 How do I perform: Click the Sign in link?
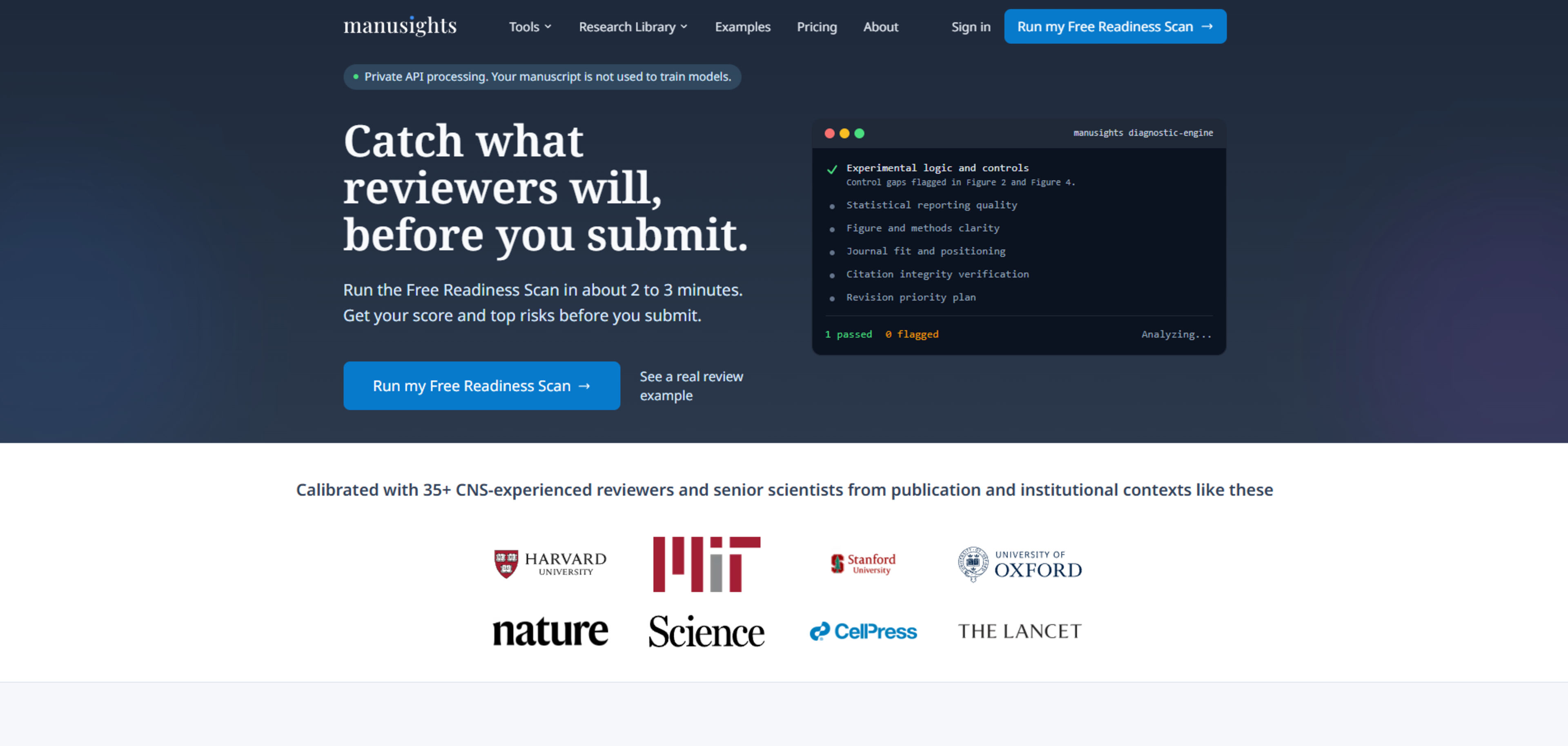point(971,27)
